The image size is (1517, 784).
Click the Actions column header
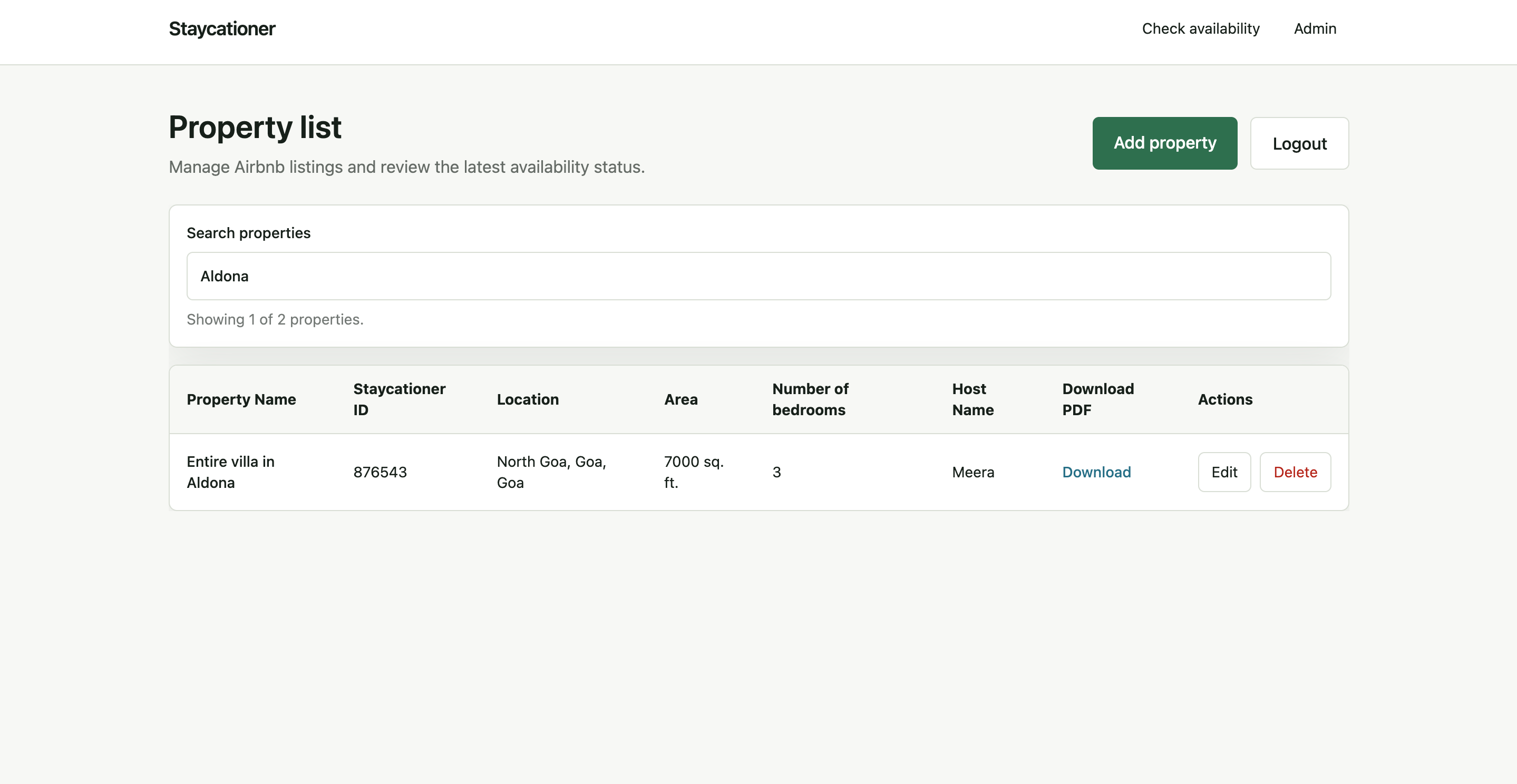[x=1225, y=400]
